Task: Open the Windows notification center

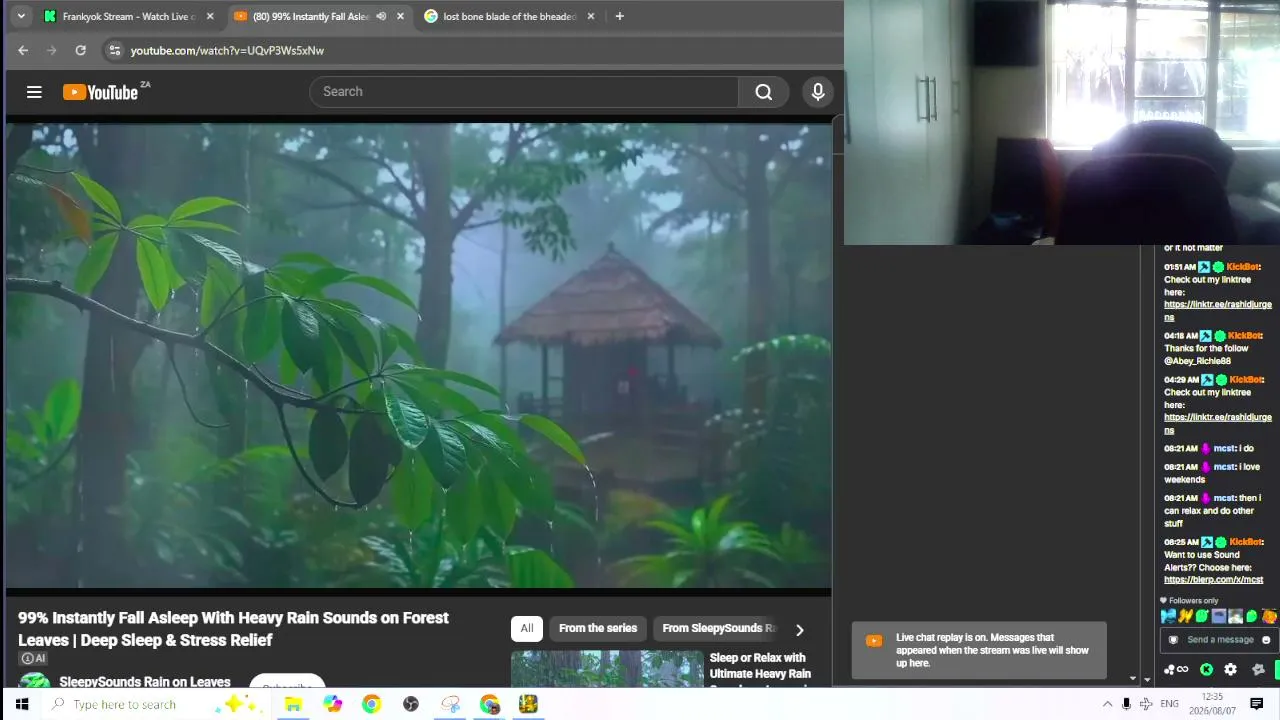Action: [x=1257, y=704]
